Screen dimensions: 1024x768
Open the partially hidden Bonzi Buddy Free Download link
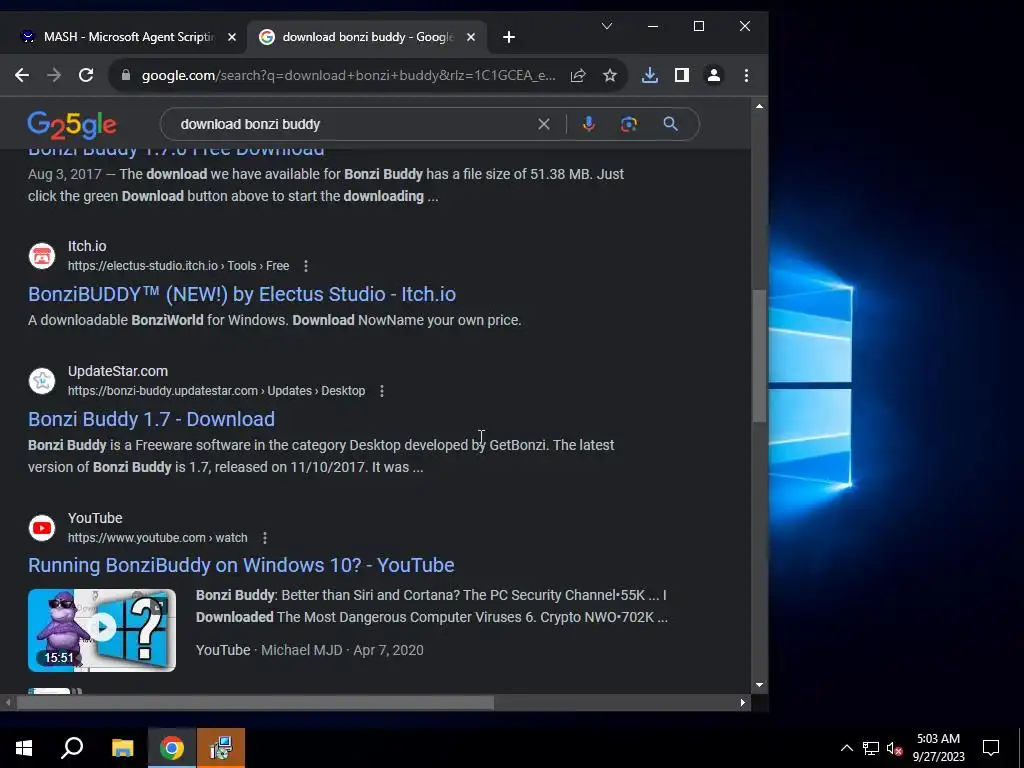(176, 152)
